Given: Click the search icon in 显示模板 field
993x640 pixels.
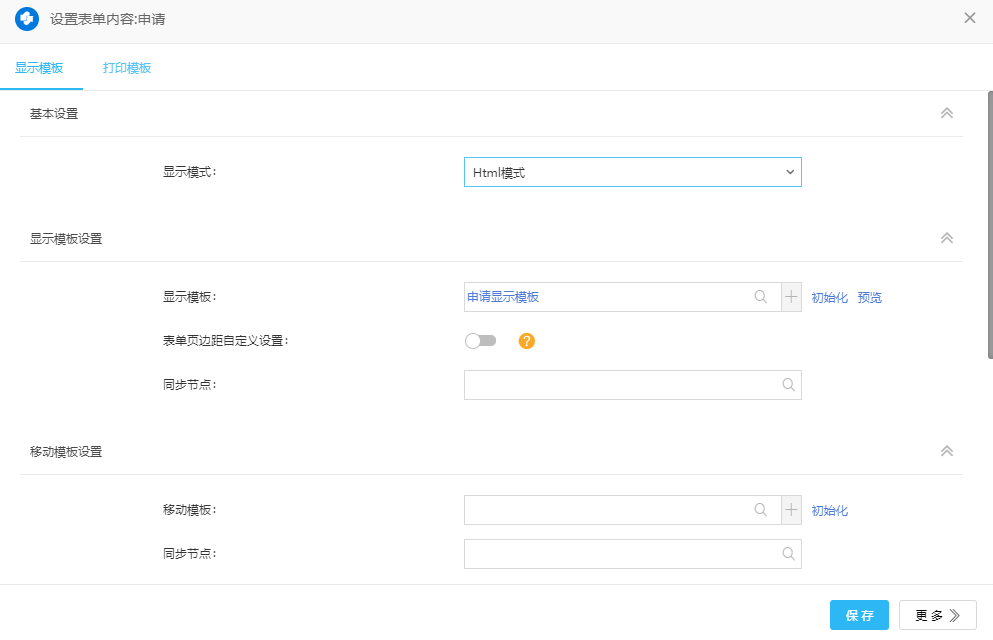Looking at the screenshot, I should 761,297.
